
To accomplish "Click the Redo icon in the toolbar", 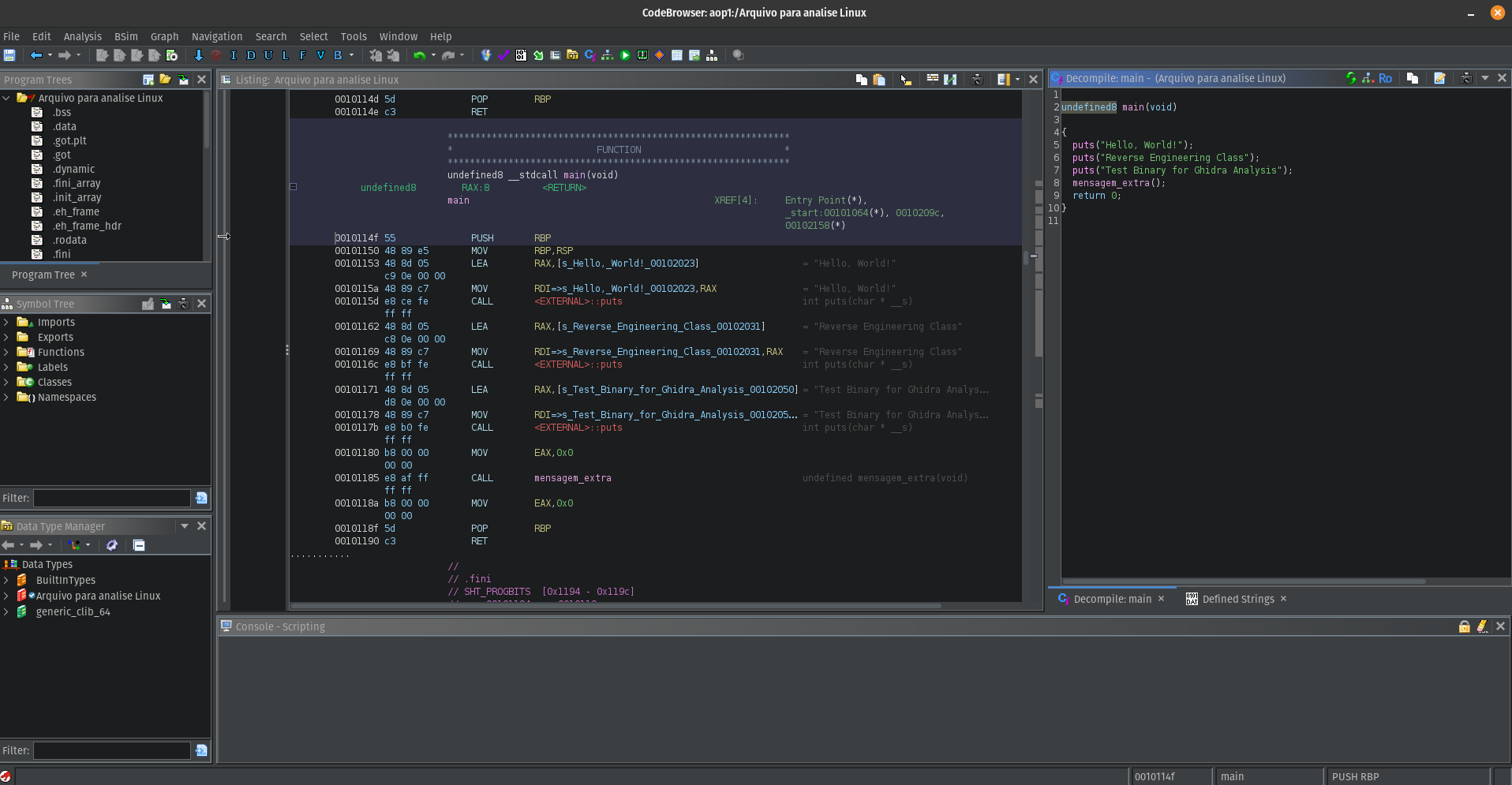I will (x=447, y=54).
